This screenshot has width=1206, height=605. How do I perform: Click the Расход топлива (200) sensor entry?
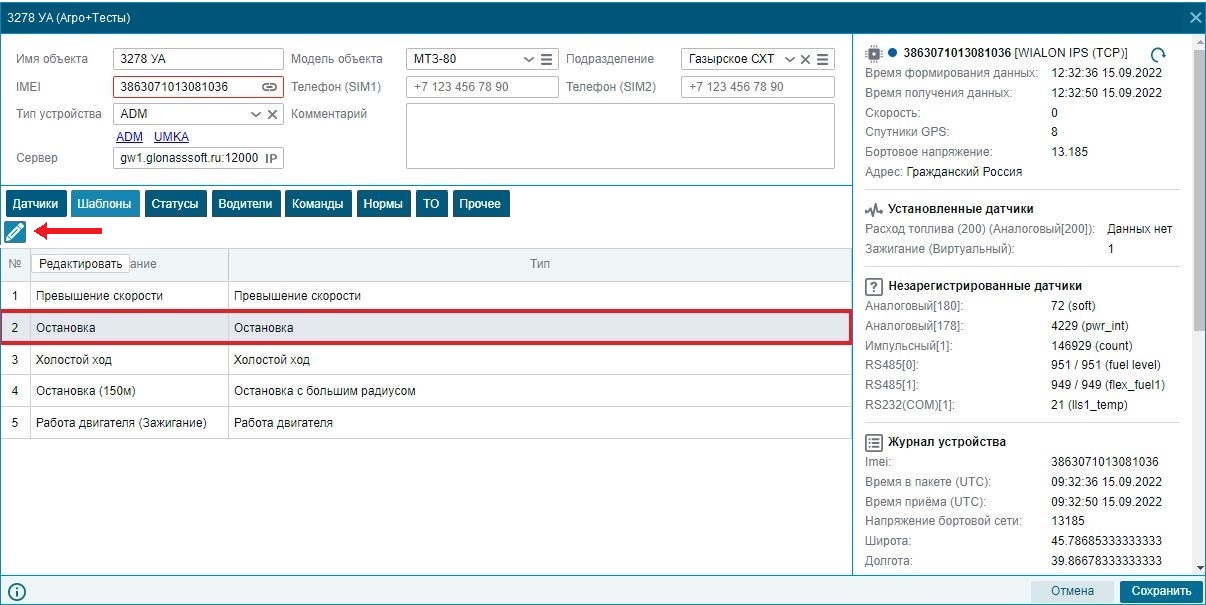tap(1018, 229)
